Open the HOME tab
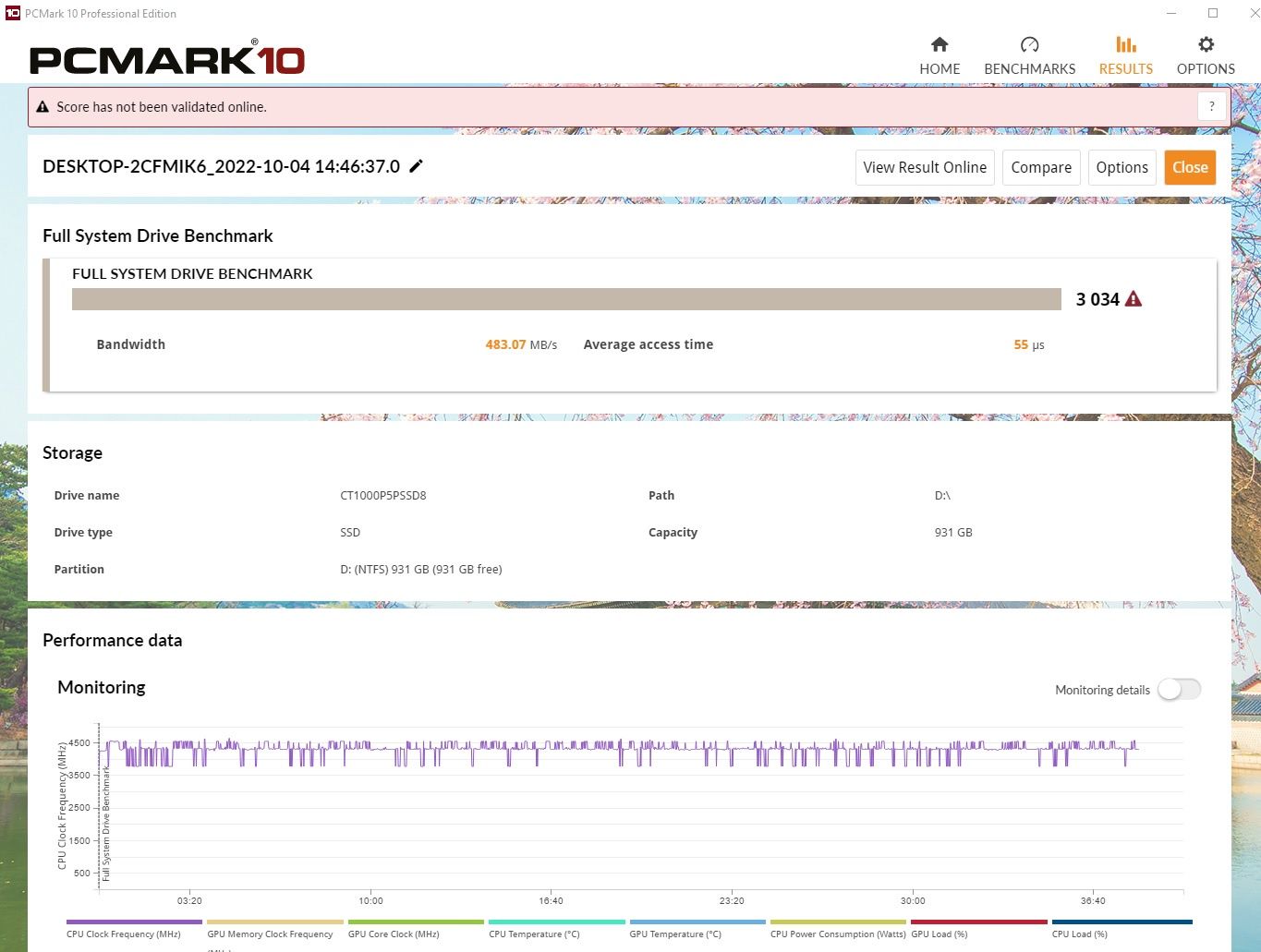Image resolution: width=1261 pixels, height=952 pixels. click(x=940, y=56)
